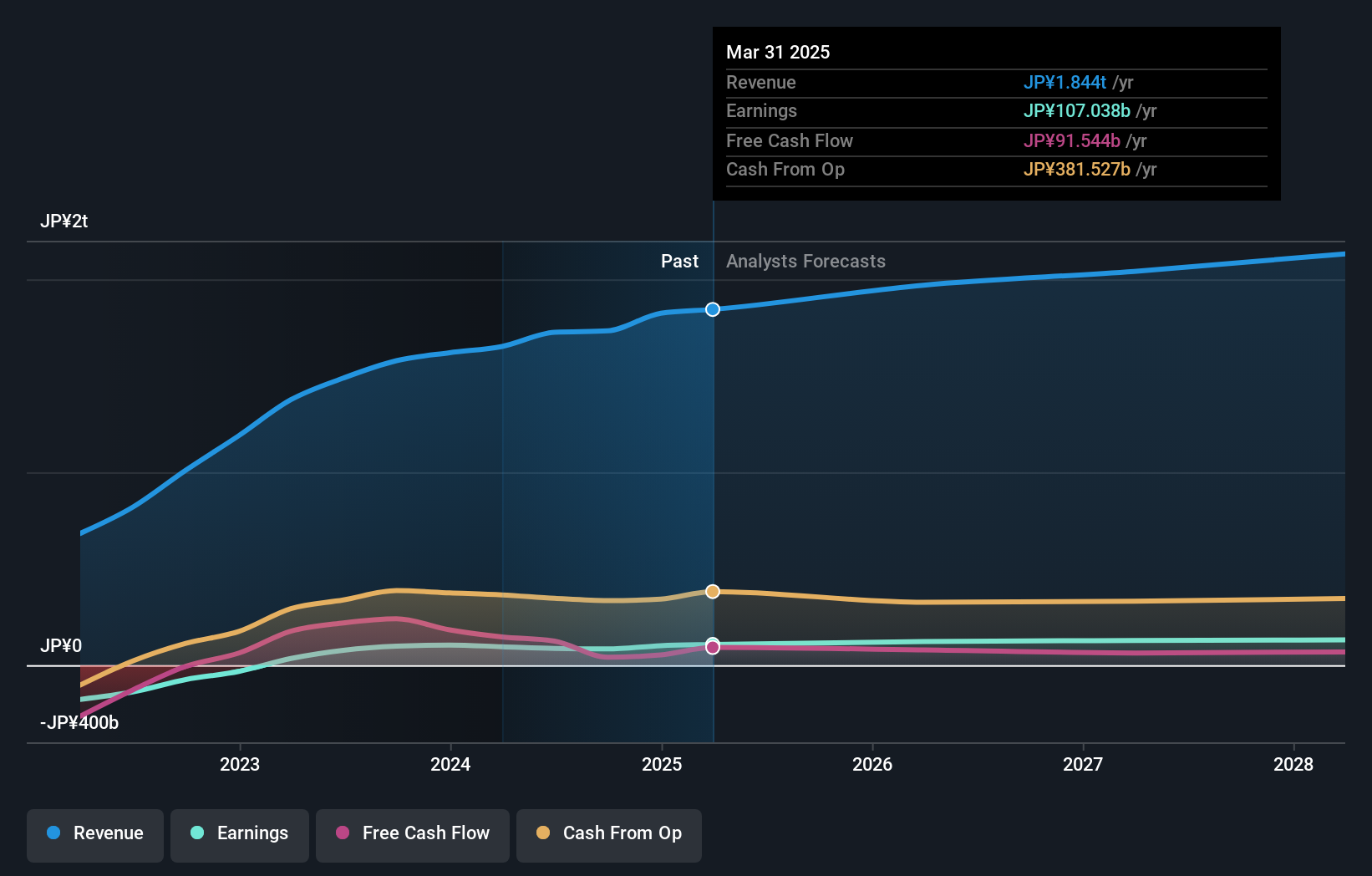Viewport: 1372px width, 876px height.
Task: Toggle the Earnings legend button
Action: point(240,835)
